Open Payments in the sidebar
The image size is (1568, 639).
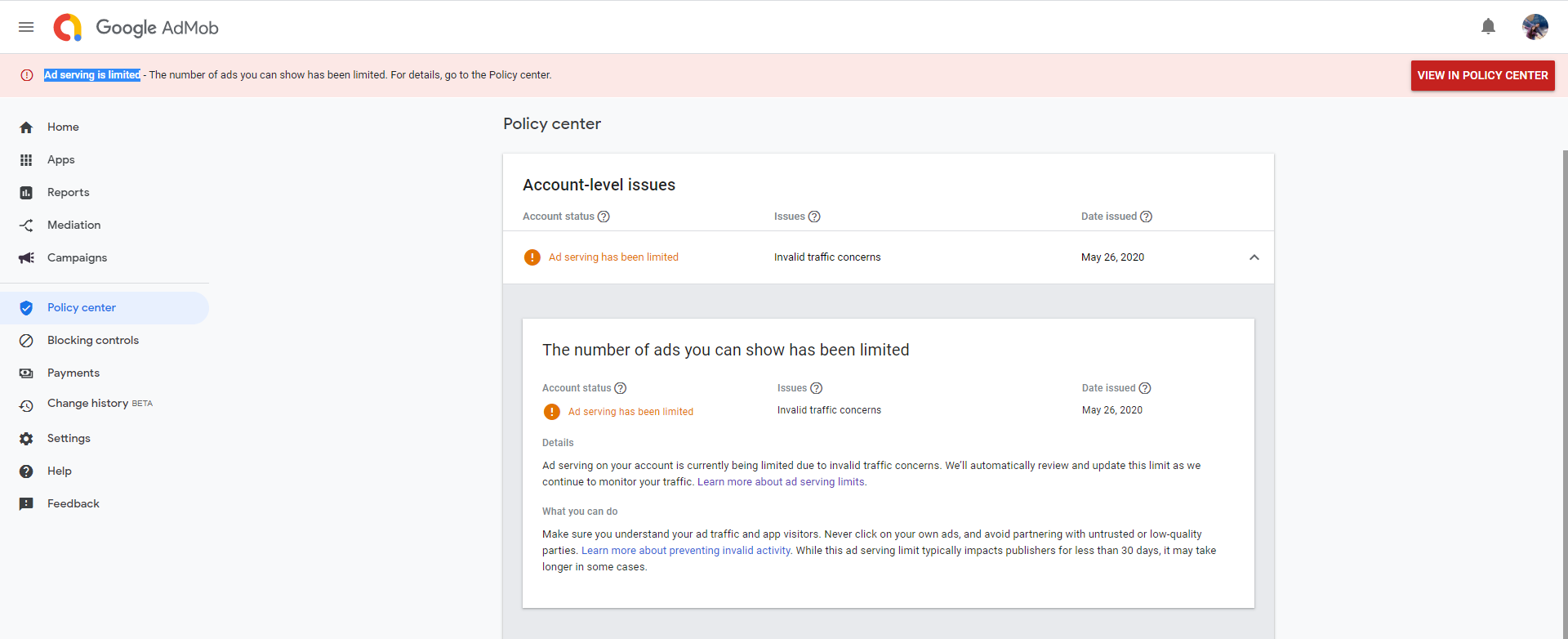105,373
